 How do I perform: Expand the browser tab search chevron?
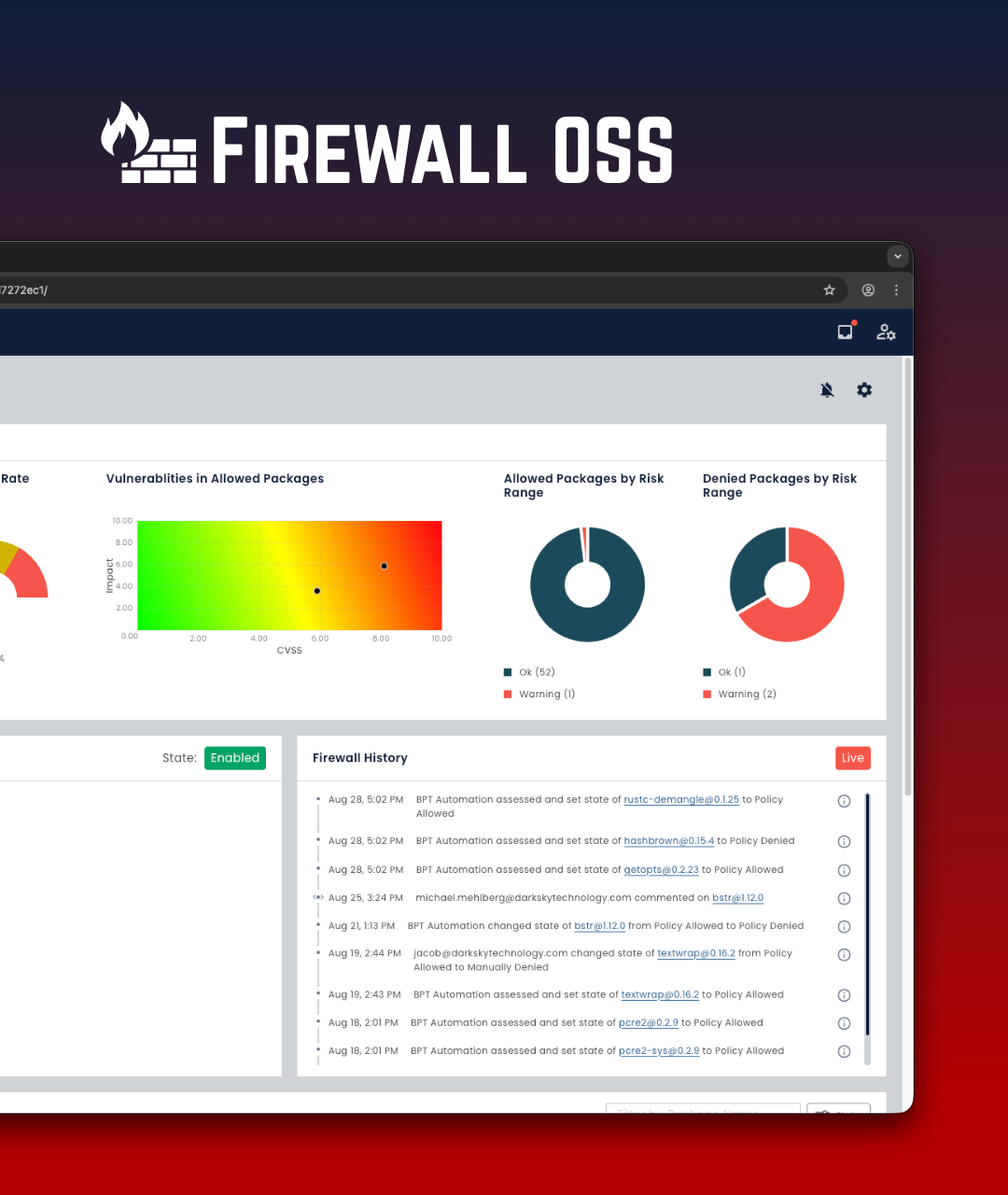point(897,256)
